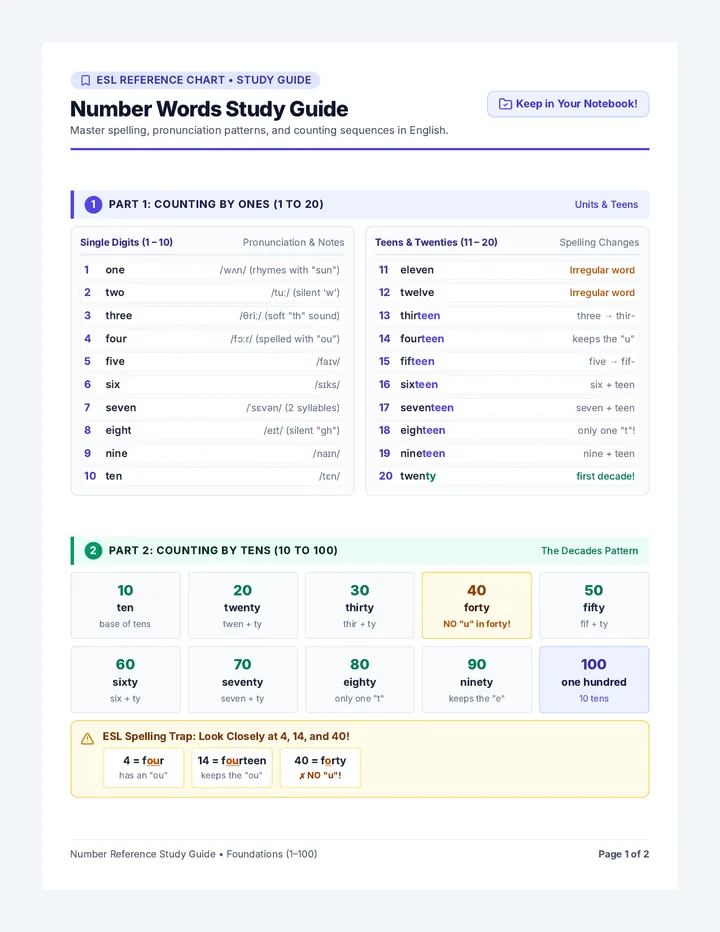Image resolution: width=720 pixels, height=932 pixels.
Task: Click the '40 = forty' spelling trap box
Action: tap(320, 767)
